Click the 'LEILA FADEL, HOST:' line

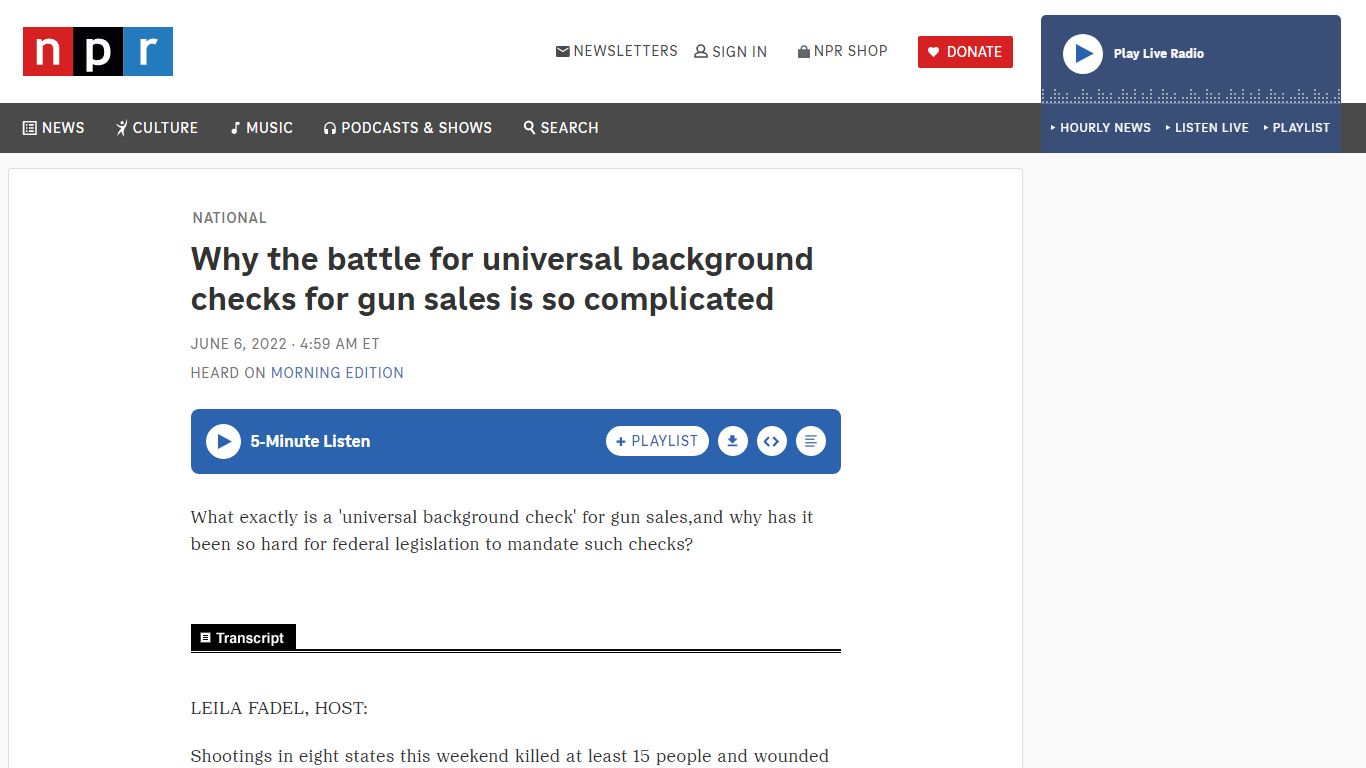(279, 709)
